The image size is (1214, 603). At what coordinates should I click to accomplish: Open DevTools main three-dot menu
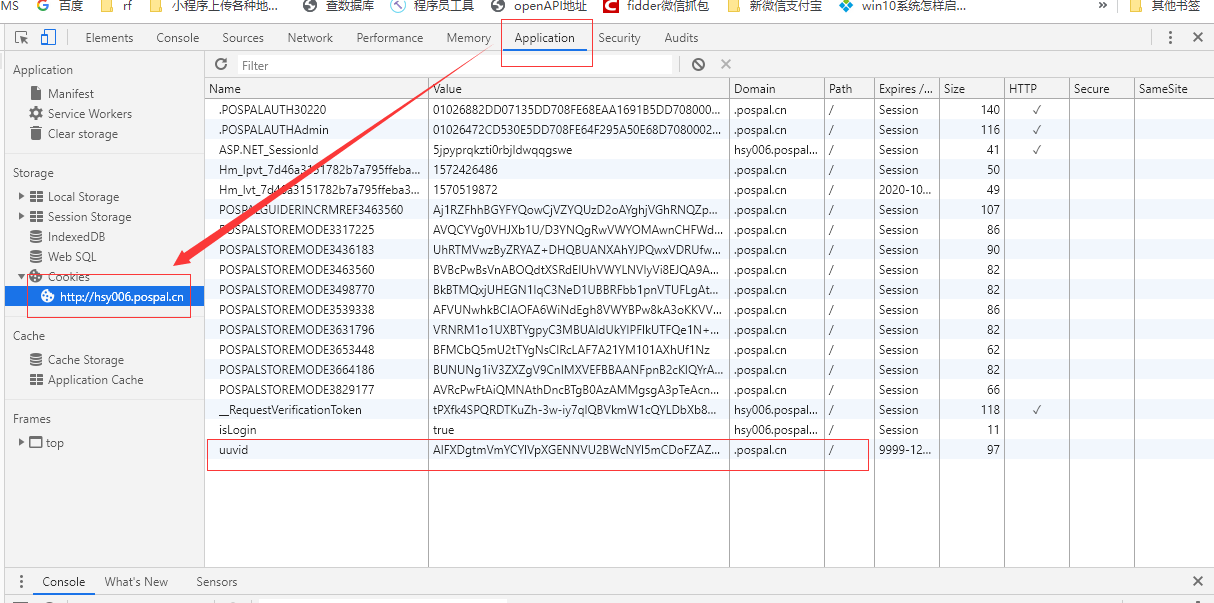(1170, 37)
